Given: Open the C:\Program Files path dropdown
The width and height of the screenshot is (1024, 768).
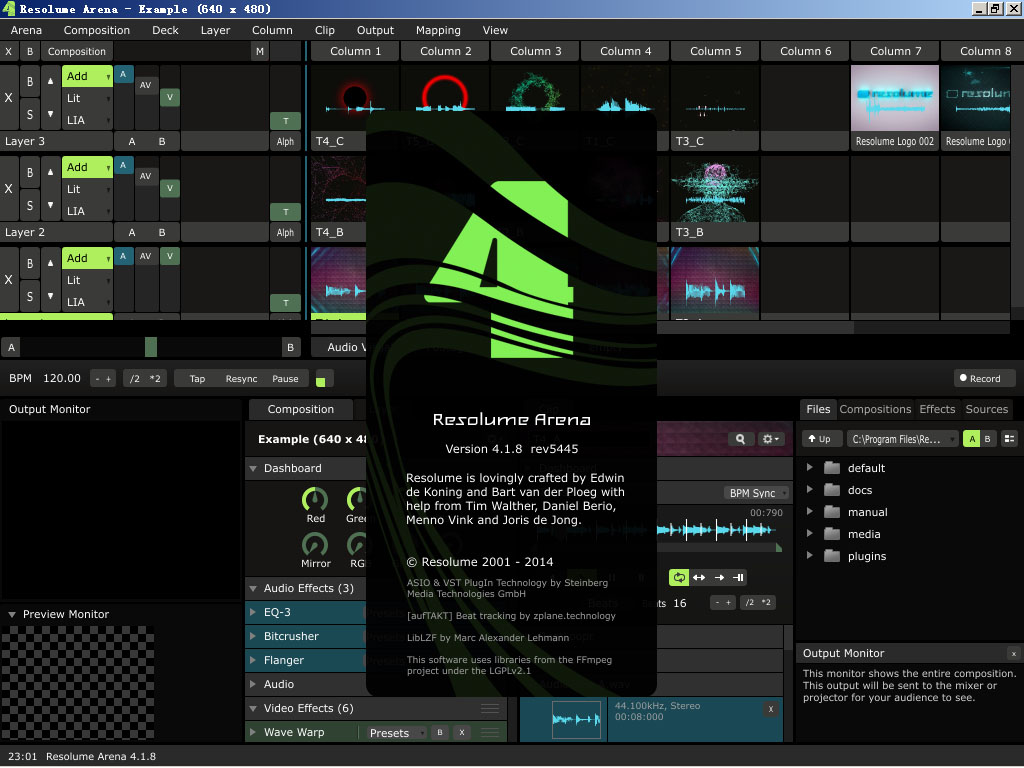Looking at the screenshot, I should point(902,439).
